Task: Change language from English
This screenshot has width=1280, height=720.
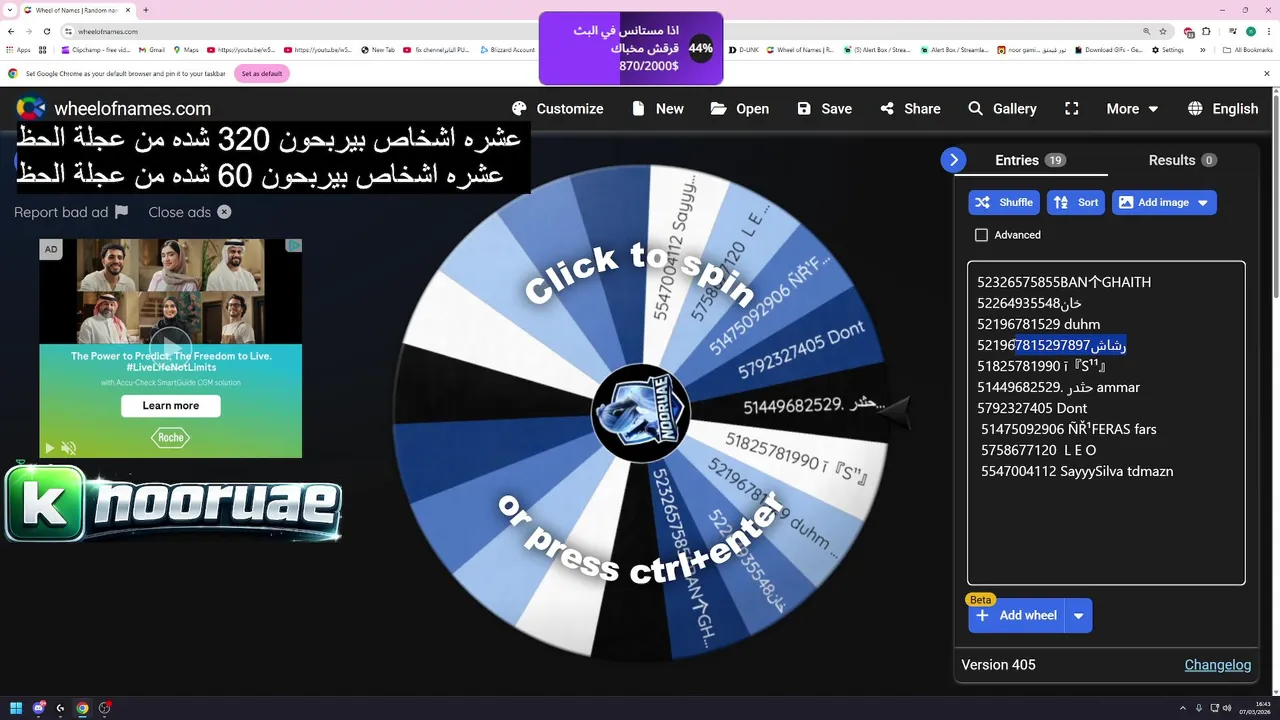Action: [1223, 109]
